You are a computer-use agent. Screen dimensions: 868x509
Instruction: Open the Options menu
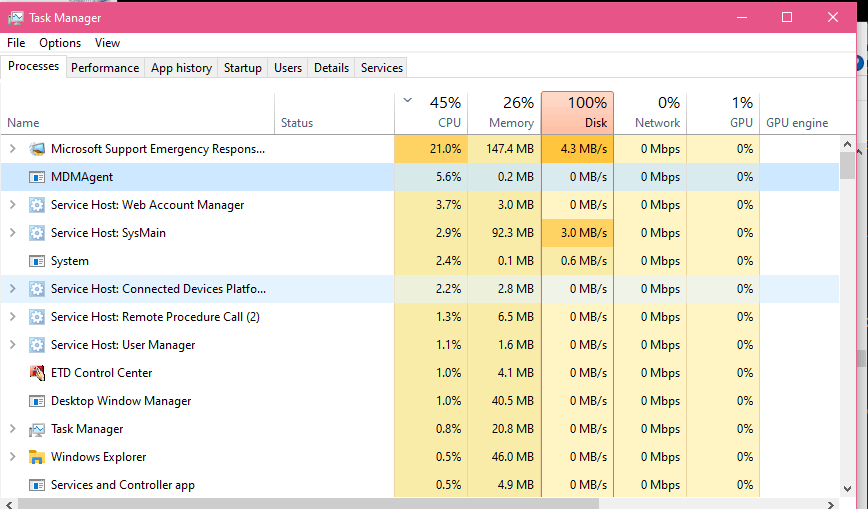[x=60, y=43]
